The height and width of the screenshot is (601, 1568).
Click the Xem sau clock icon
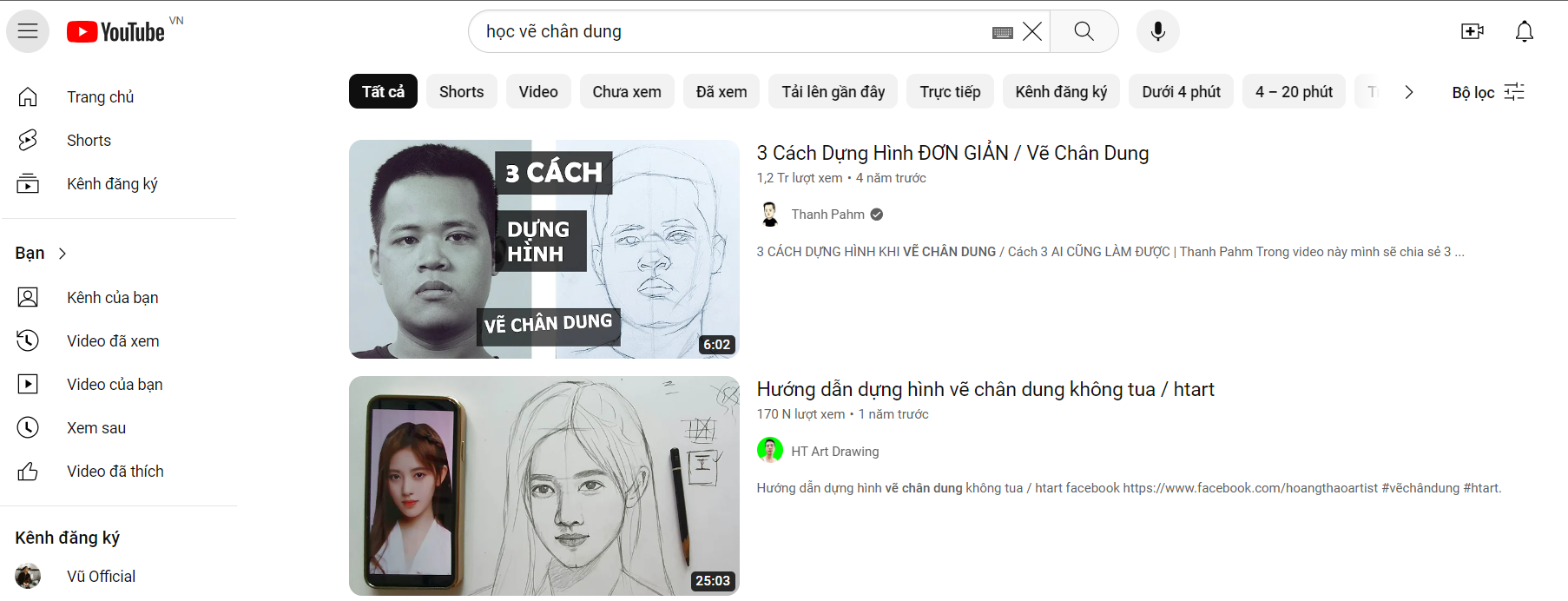(x=28, y=427)
